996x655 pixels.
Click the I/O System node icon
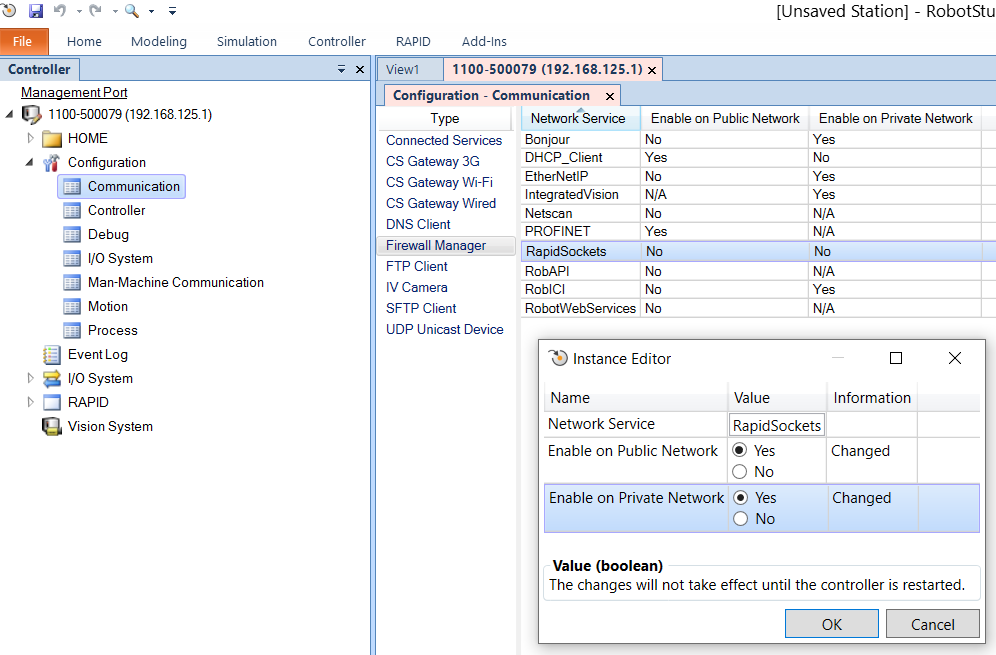pyautogui.click(x=51, y=379)
